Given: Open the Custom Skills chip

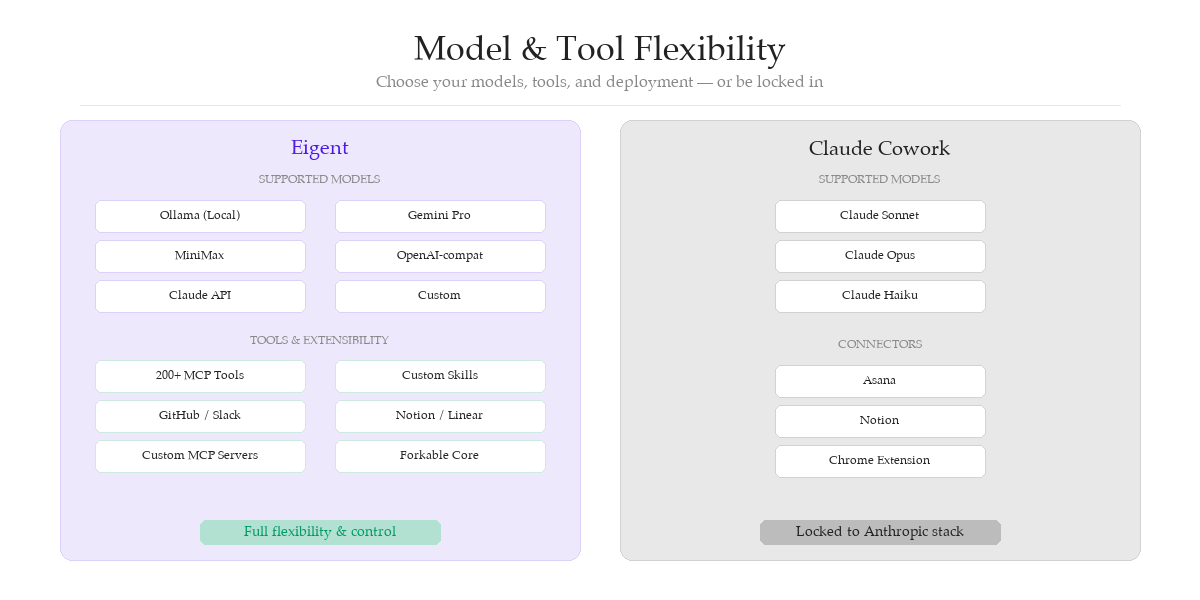Looking at the screenshot, I should coord(440,376).
